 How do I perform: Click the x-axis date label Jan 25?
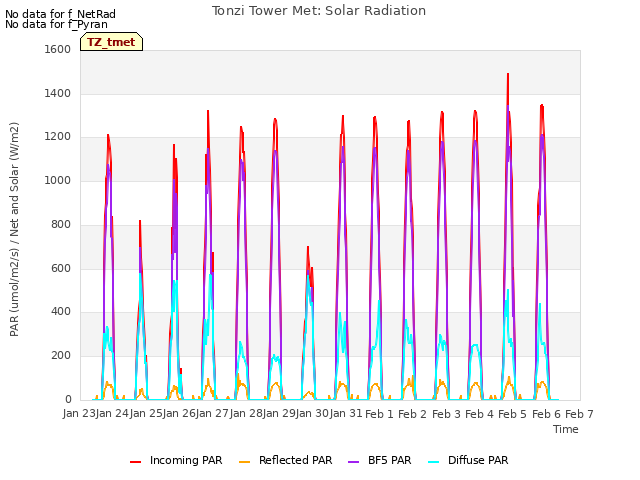click(x=146, y=413)
